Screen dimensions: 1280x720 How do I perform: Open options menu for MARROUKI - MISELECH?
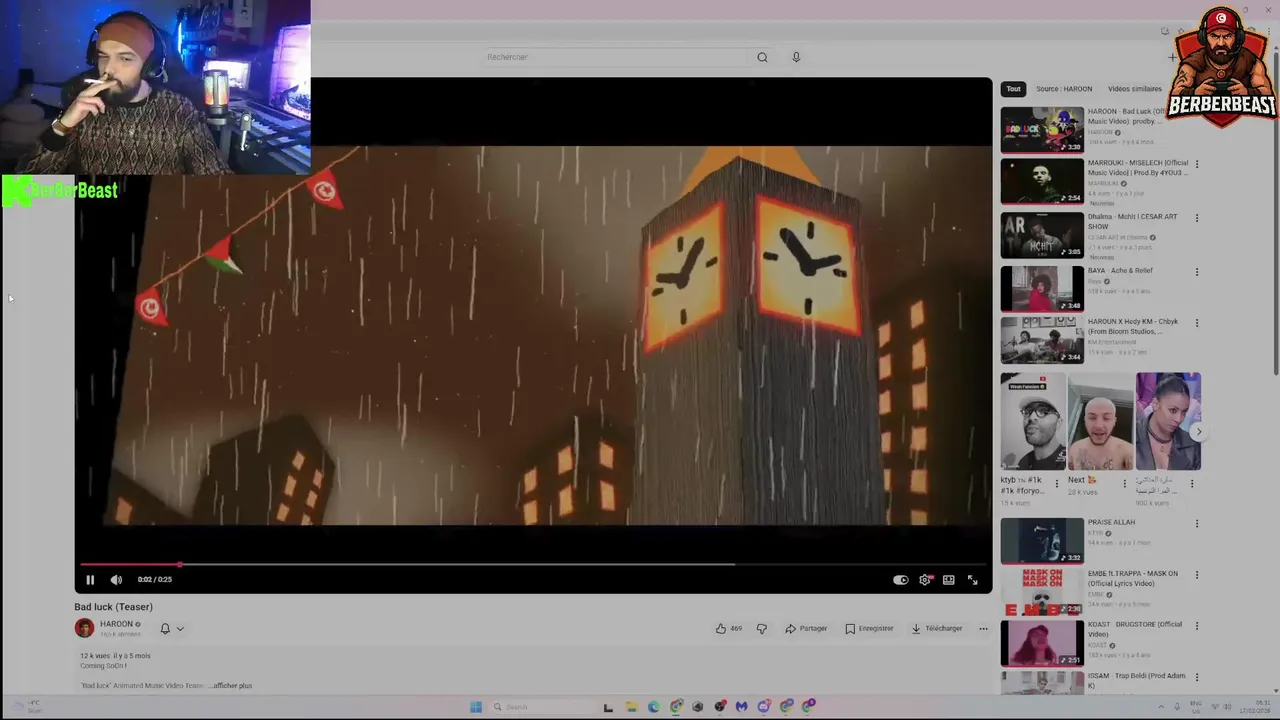point(1197,164)
